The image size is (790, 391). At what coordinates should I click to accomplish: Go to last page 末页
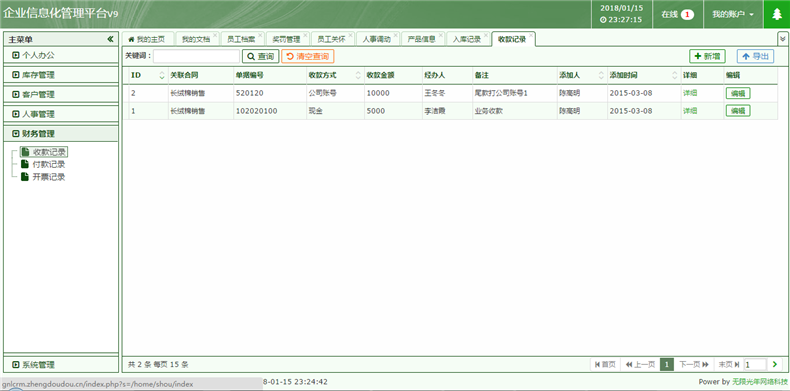(729, 364)
